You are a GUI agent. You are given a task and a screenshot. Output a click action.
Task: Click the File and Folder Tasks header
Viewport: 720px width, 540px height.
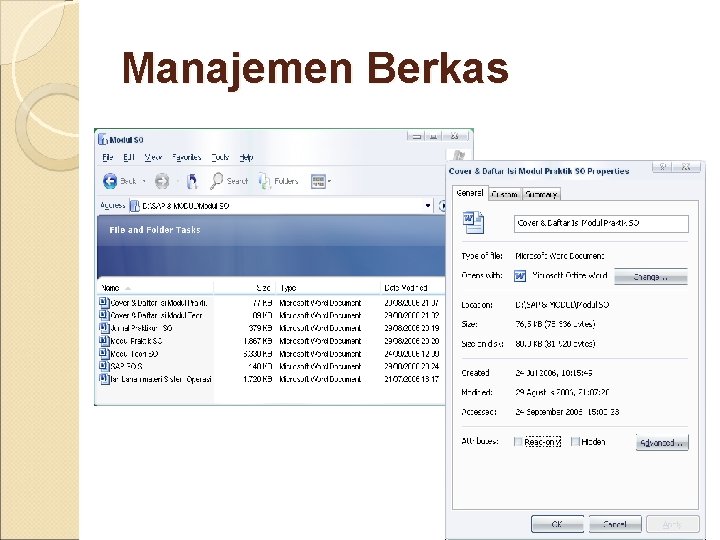click(x=155, y=230)
